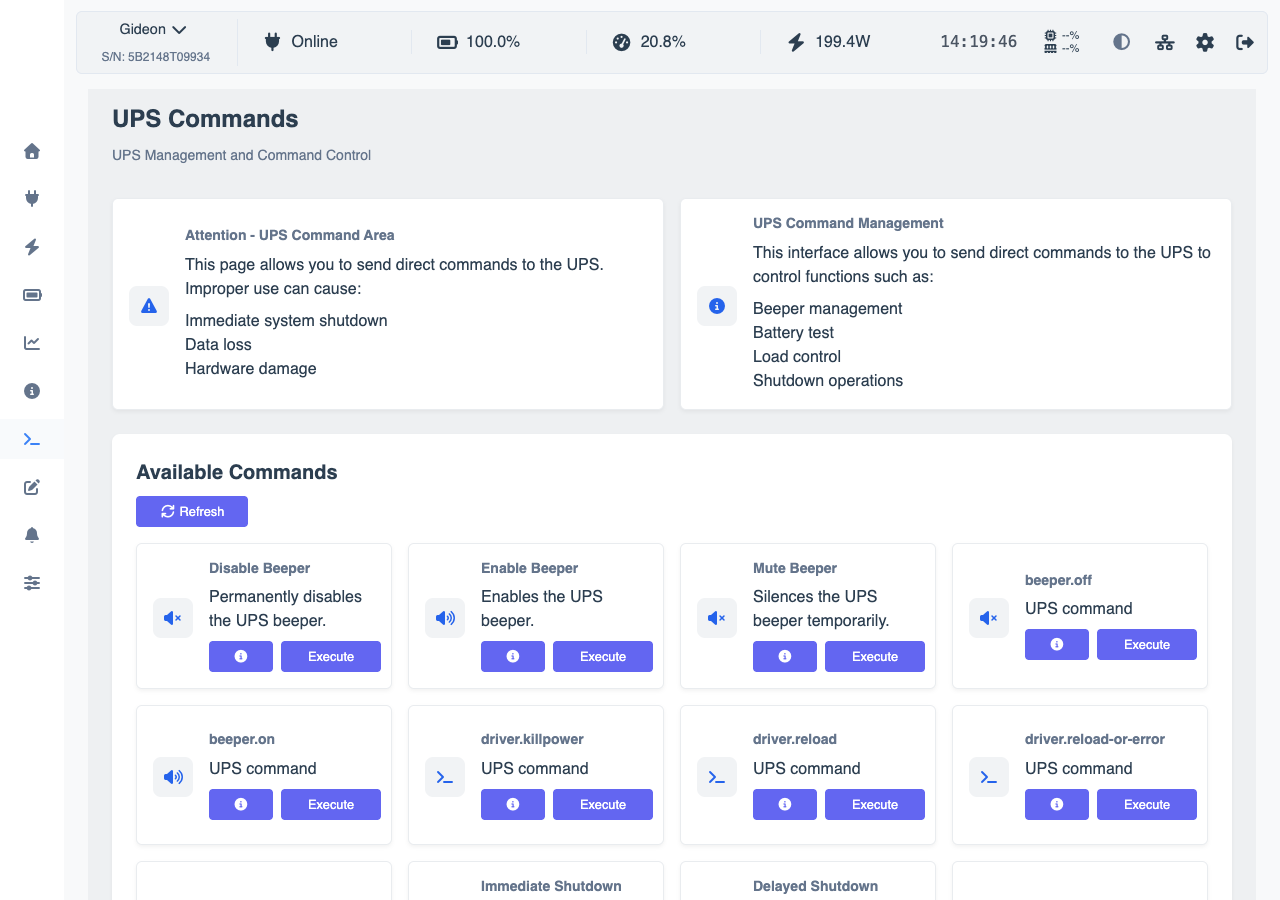This screenshot has height=900, width=1280.
Task: Execute the beeper.on command
Action: click(331, 804)
